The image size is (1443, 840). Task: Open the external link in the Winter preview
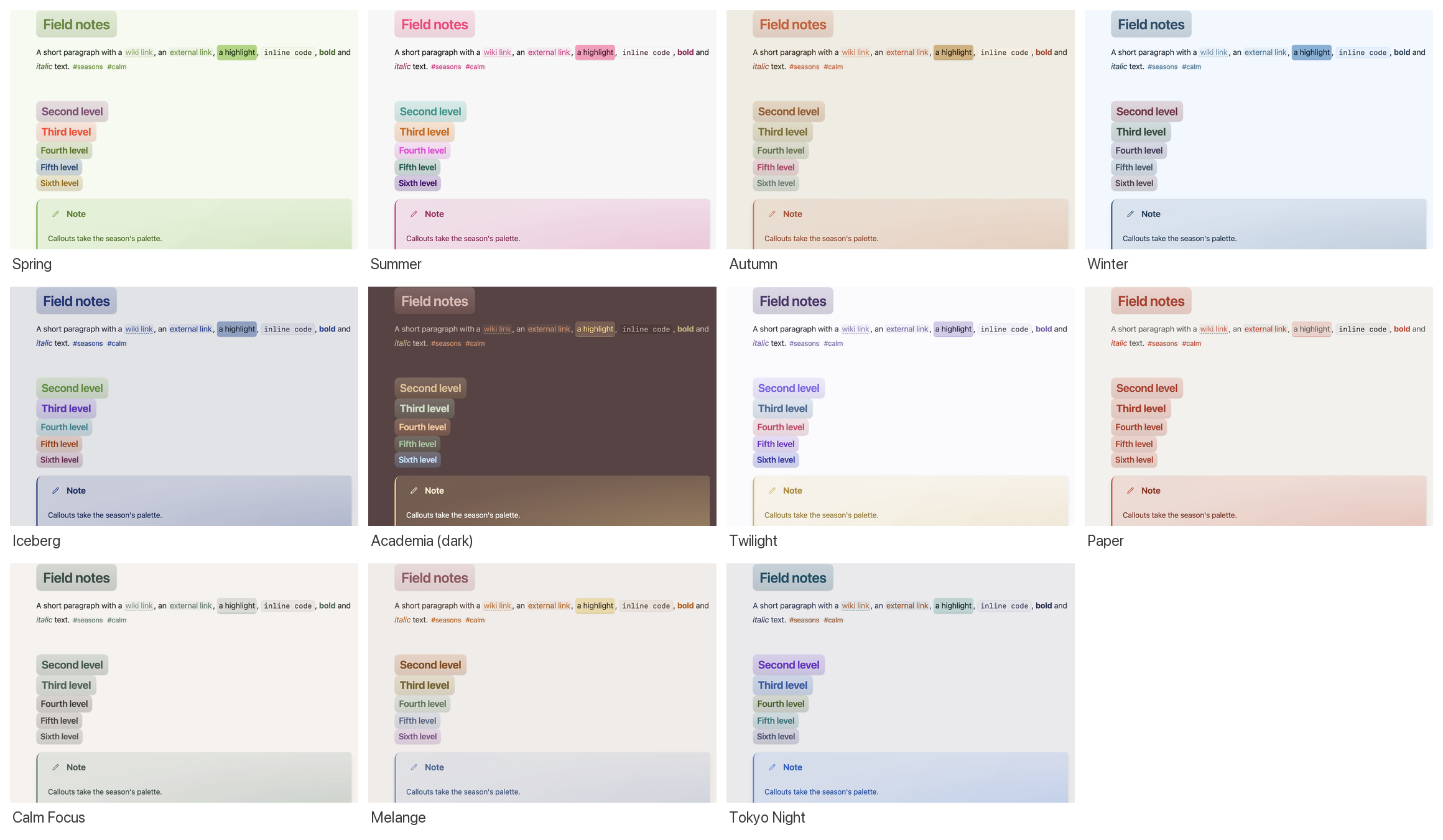click(x=1265, y=52)
